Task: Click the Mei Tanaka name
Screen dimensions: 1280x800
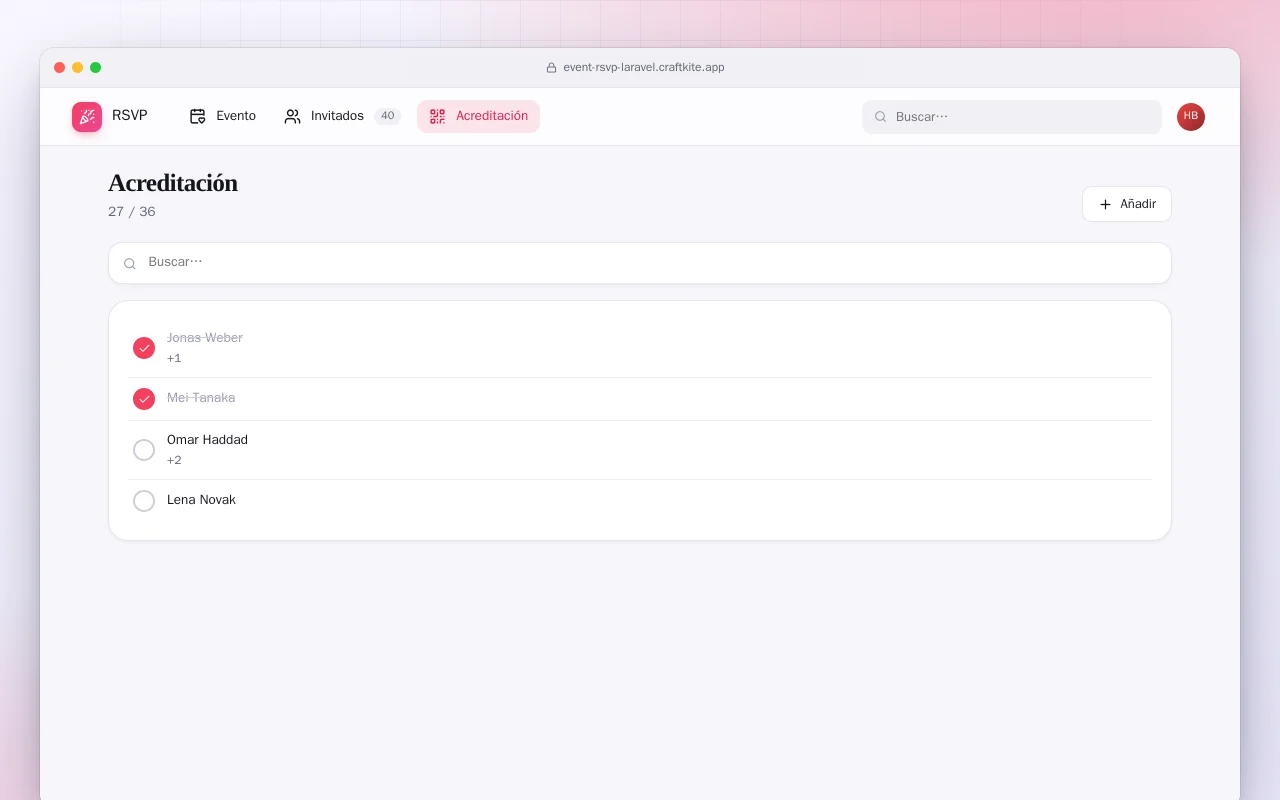Action: 201,398
